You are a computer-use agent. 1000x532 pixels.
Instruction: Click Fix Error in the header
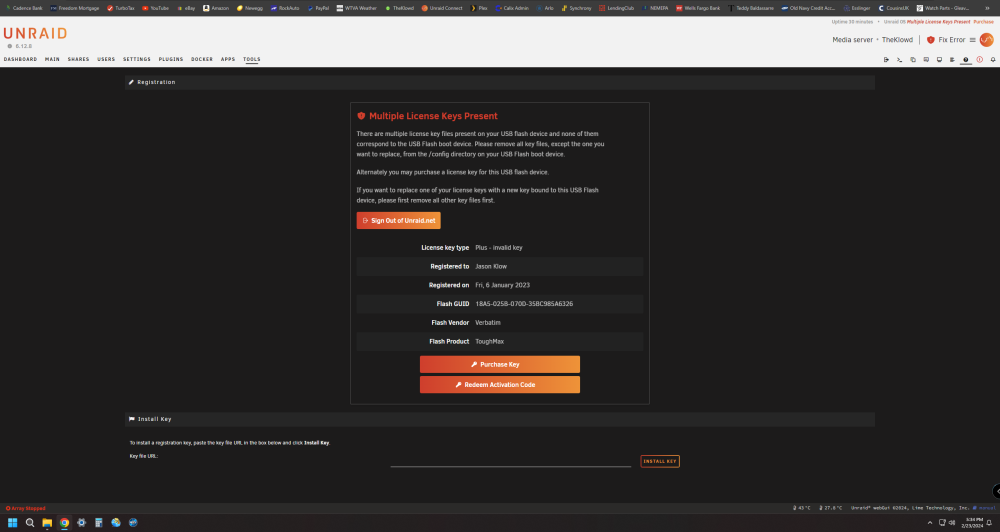click(x=952, y=40)
